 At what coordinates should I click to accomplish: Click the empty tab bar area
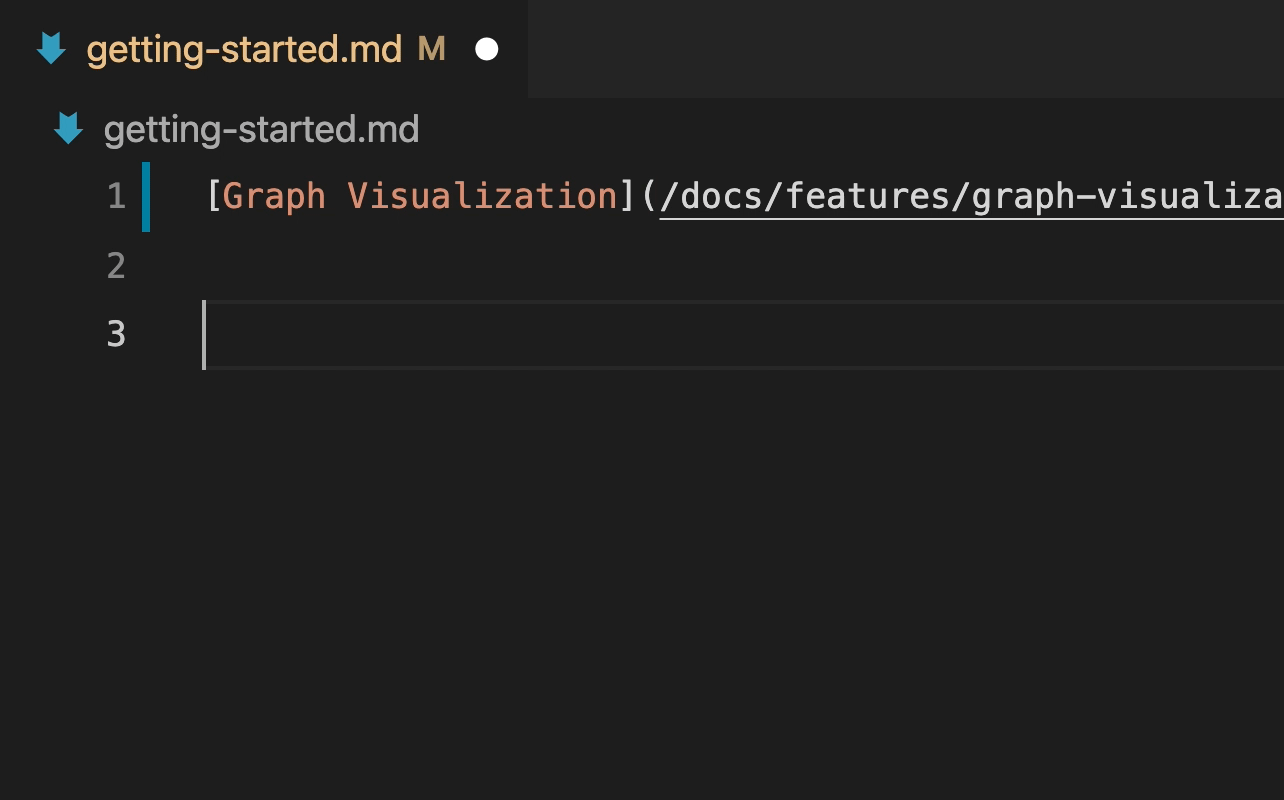pyautogui.click(x=900, y=48)
